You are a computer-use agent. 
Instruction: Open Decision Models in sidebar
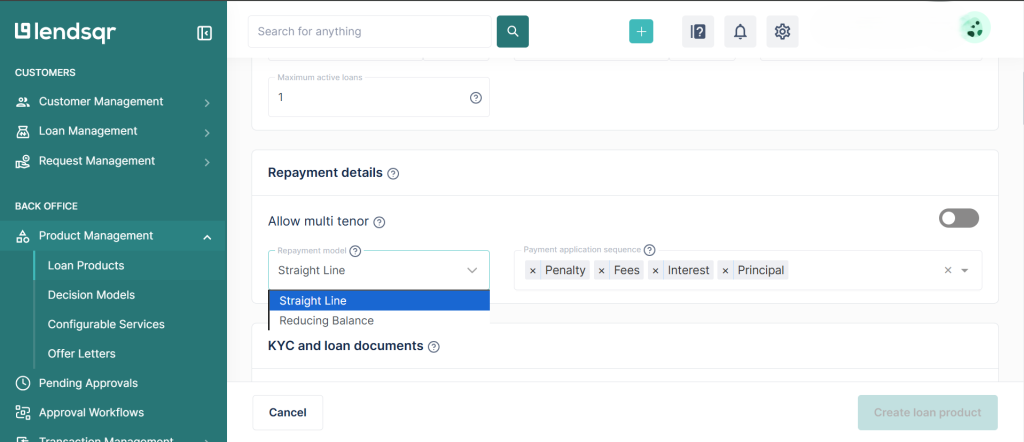(x=91, y=295)
